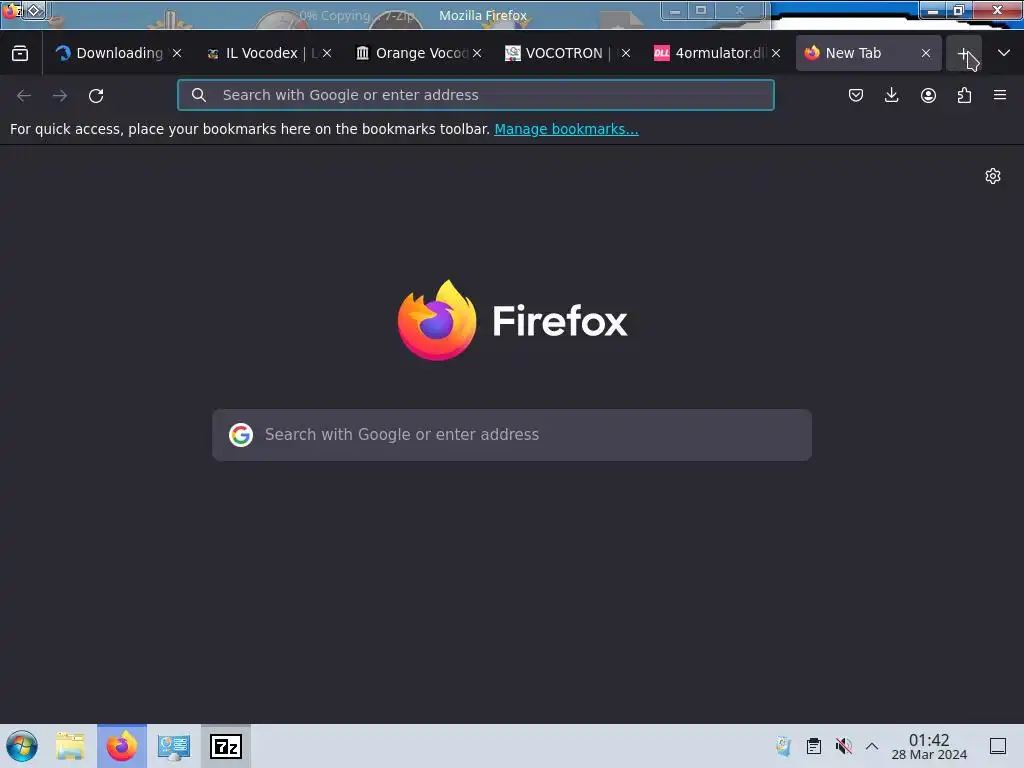Click the central Google search box

[512, 435]
